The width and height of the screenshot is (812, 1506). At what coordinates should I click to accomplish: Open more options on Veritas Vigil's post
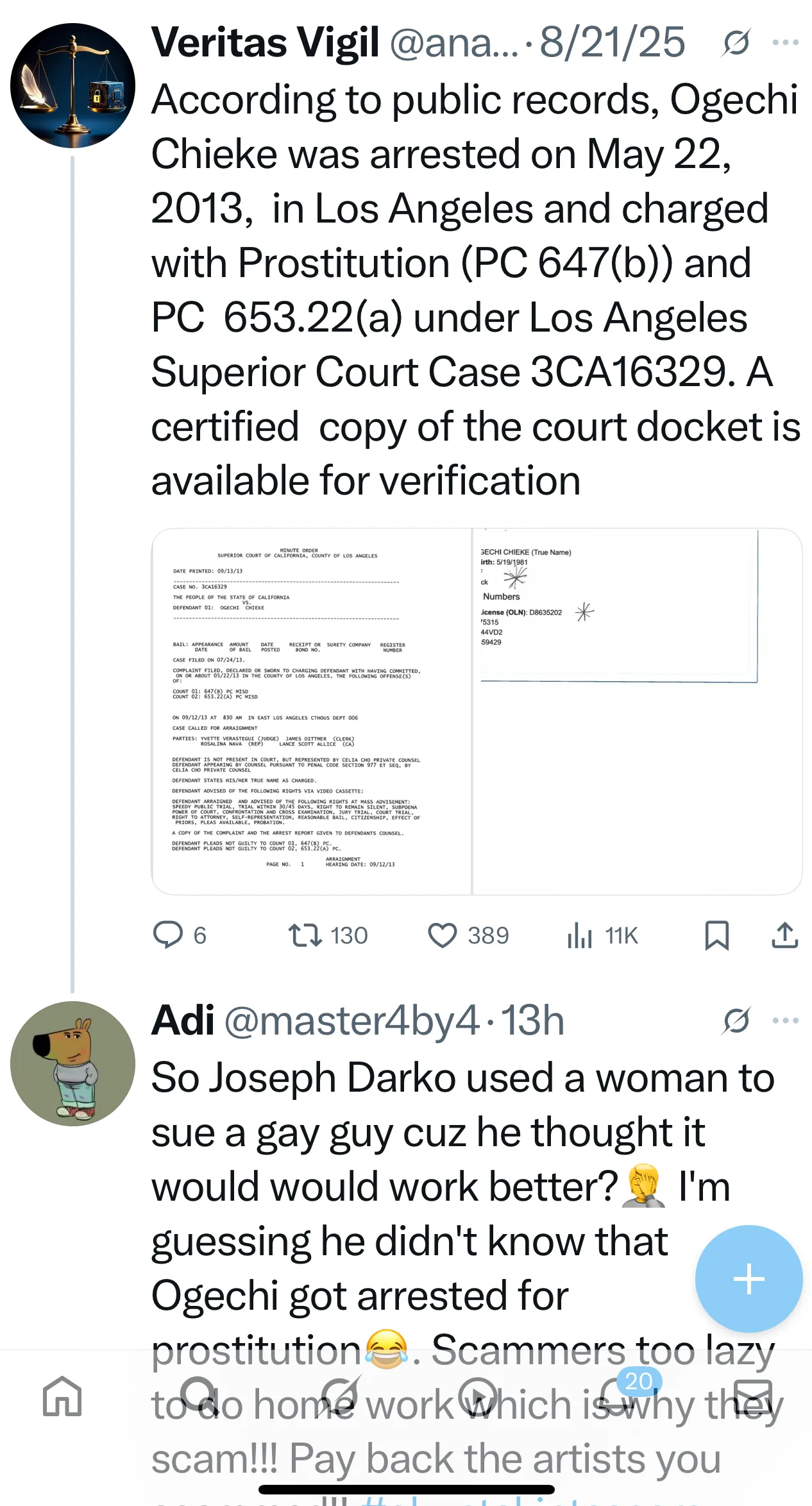785,43
